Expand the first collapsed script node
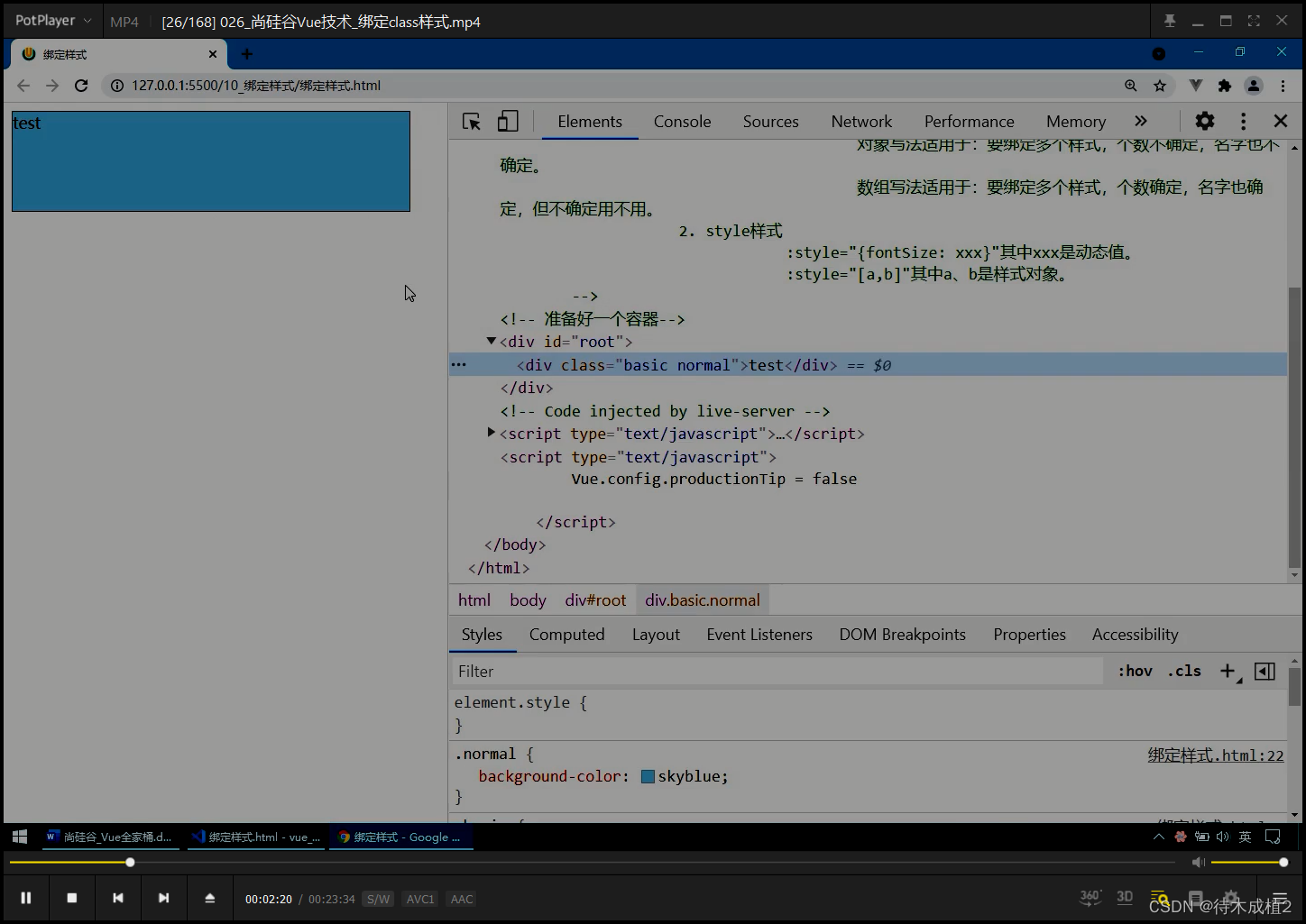Image resolution: width=1306 pixels, height=924 pixels. (x=492, y=433)
